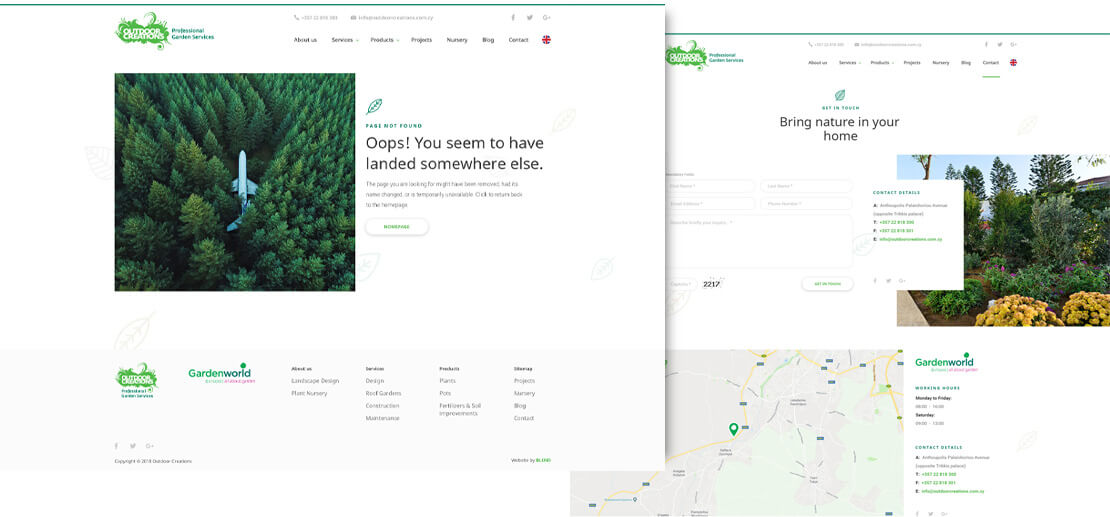The image size is (1110, 517).
Task: Open Projects in contact page menu
Action: (912, 62)
